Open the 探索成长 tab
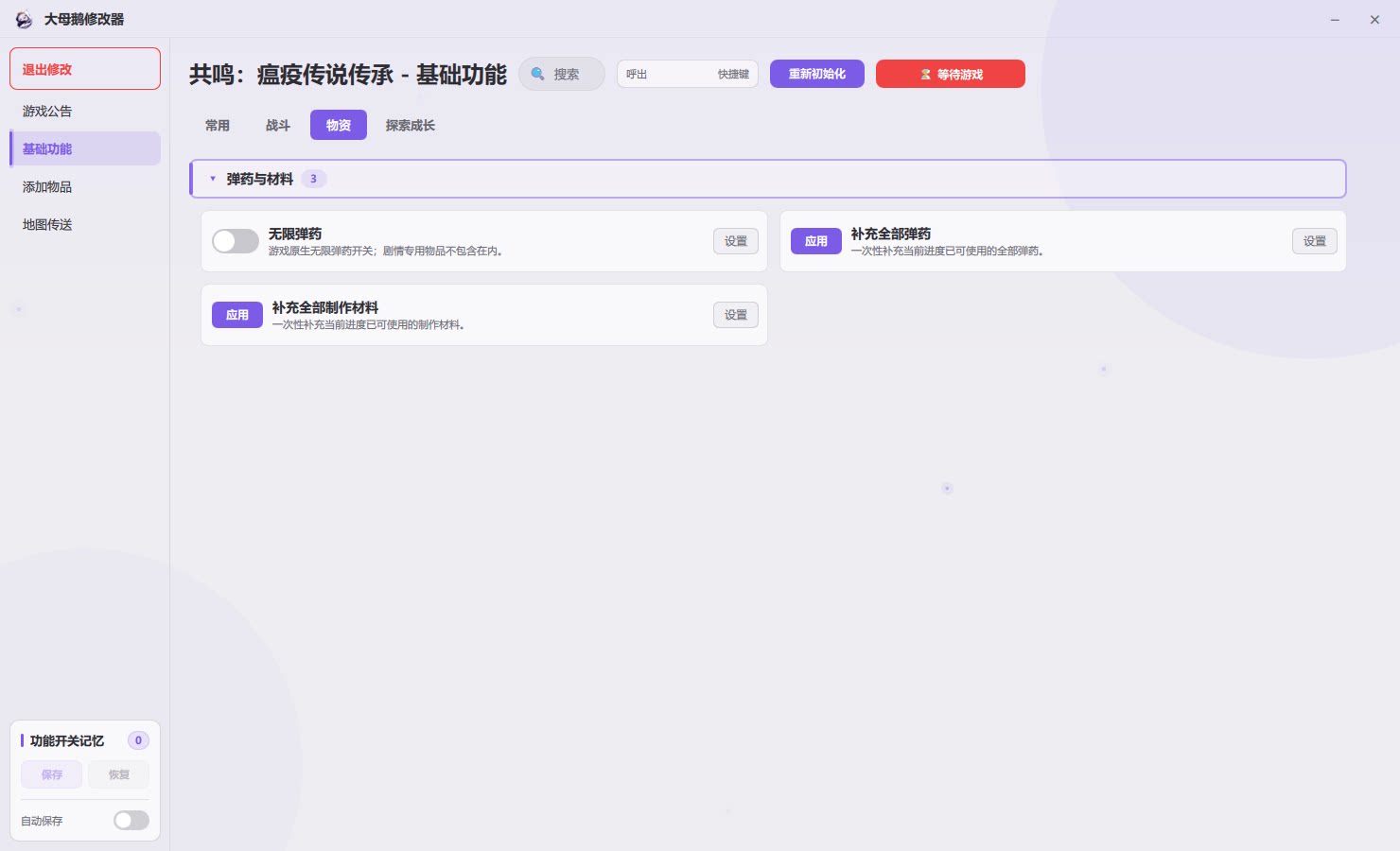This screenshot has width=1400, height=851. pos(411,125)
